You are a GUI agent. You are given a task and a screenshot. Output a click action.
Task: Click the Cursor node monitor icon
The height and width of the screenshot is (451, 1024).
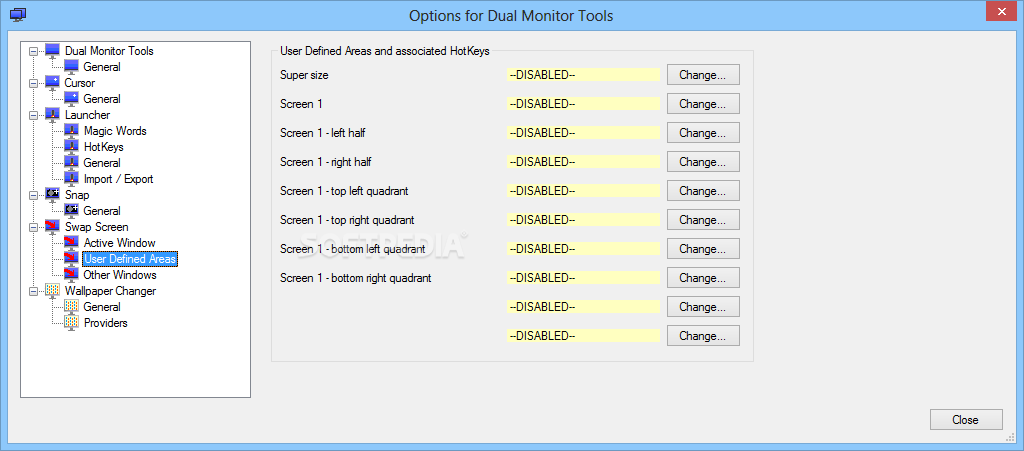click(x=52, y=83)
